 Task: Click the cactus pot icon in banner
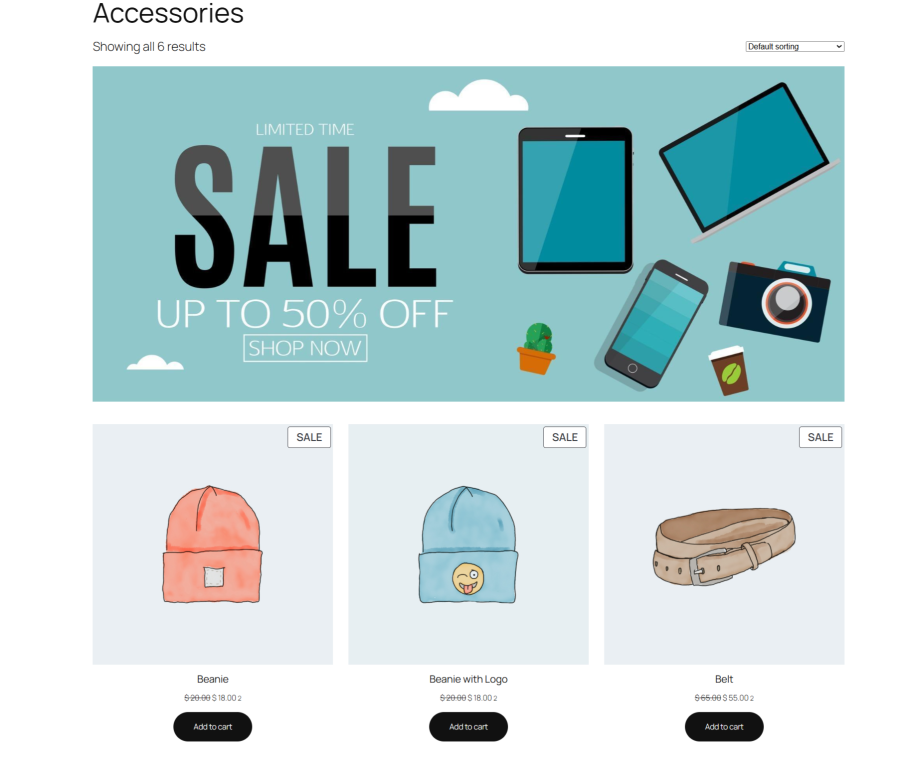click(536, 348)
